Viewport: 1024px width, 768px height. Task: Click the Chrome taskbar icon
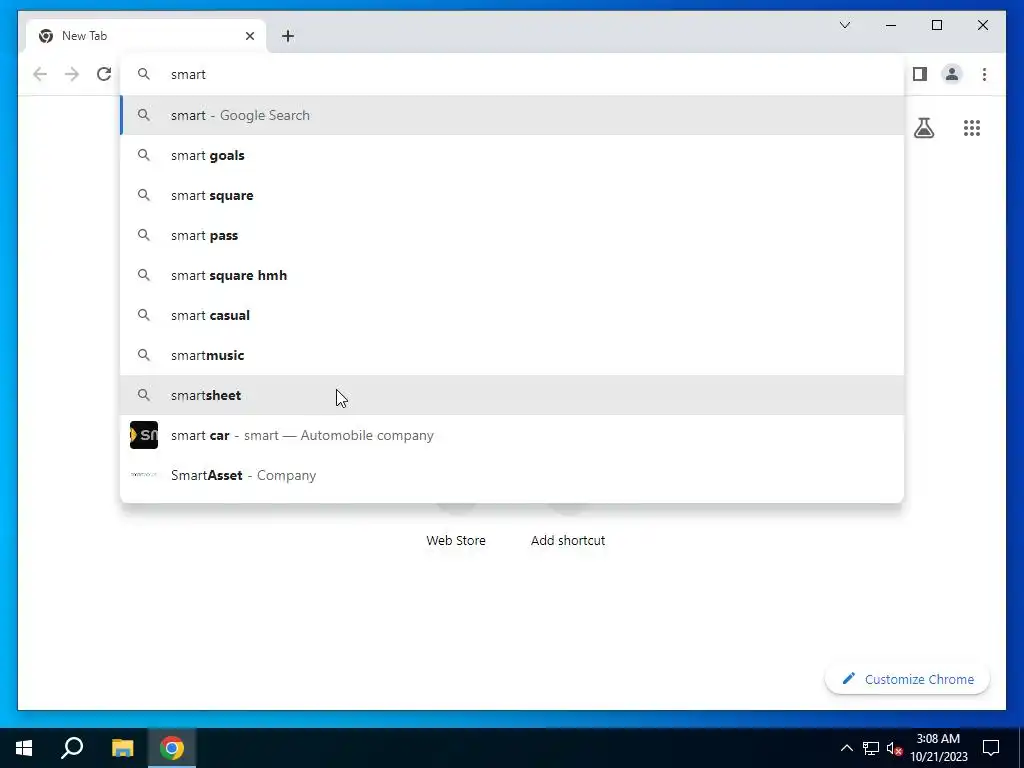coord(172,748)
